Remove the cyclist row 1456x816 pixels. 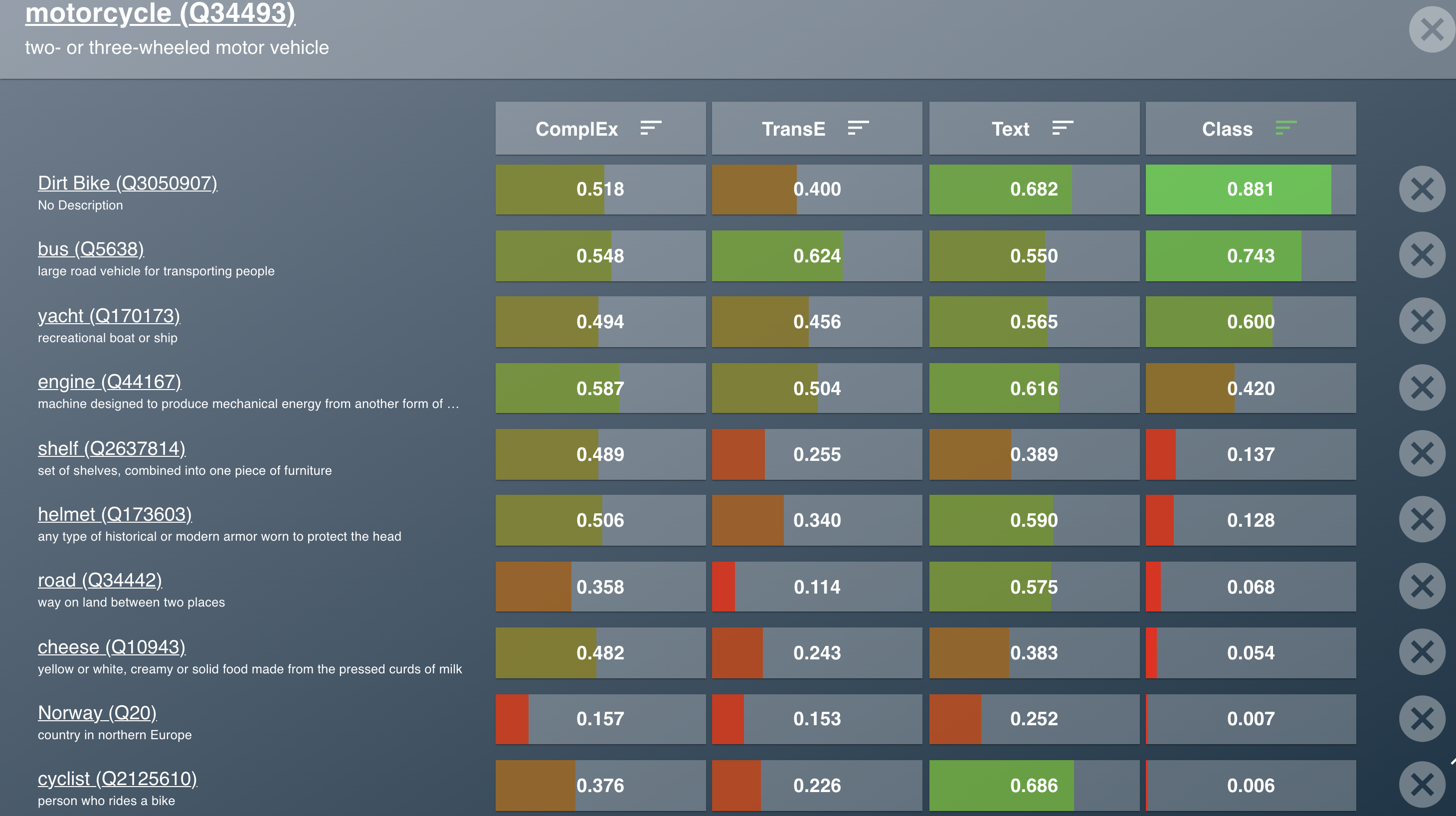[x=1422, y=785]
